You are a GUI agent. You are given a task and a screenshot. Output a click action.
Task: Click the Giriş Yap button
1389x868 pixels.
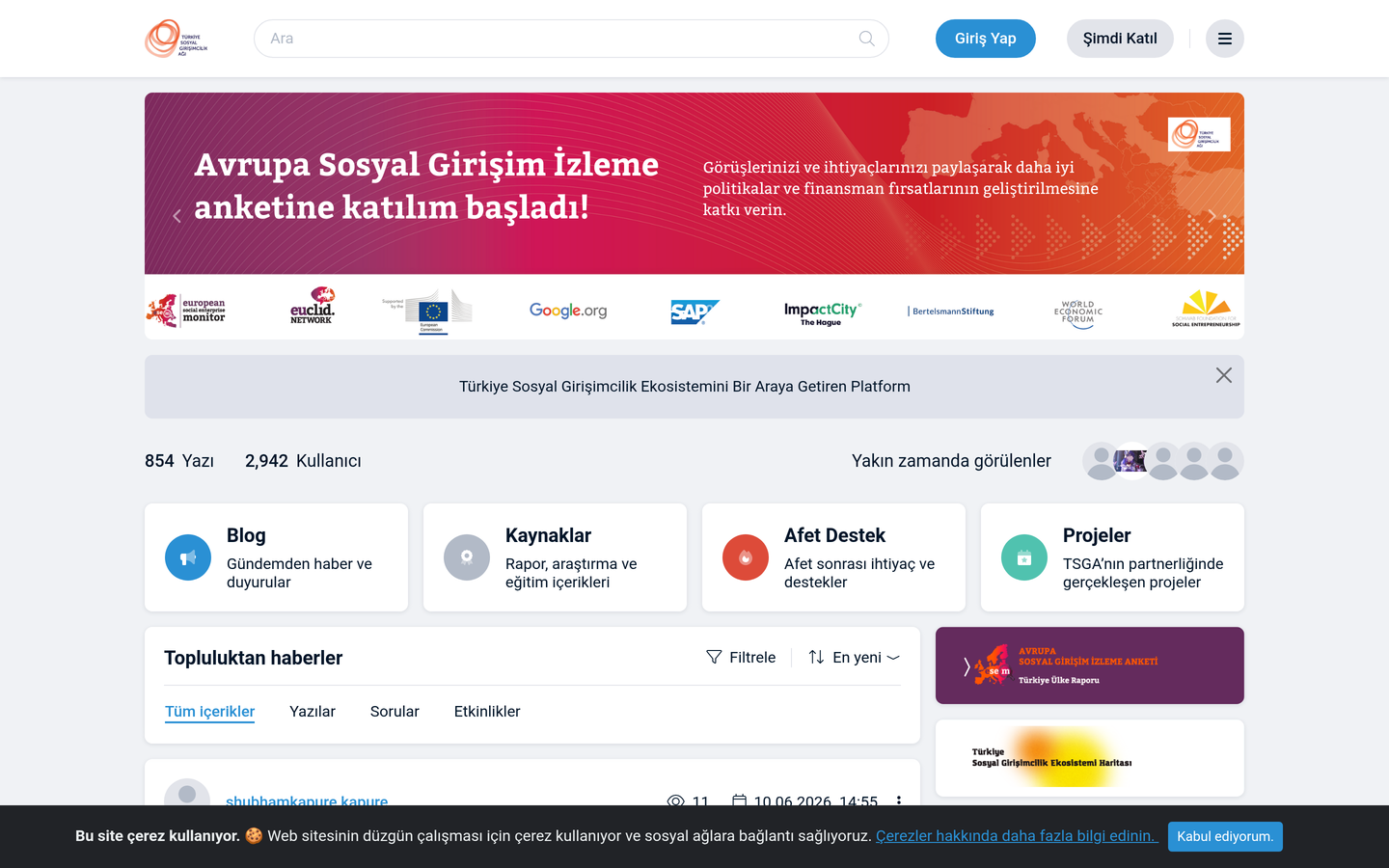[x=986, y=39]
